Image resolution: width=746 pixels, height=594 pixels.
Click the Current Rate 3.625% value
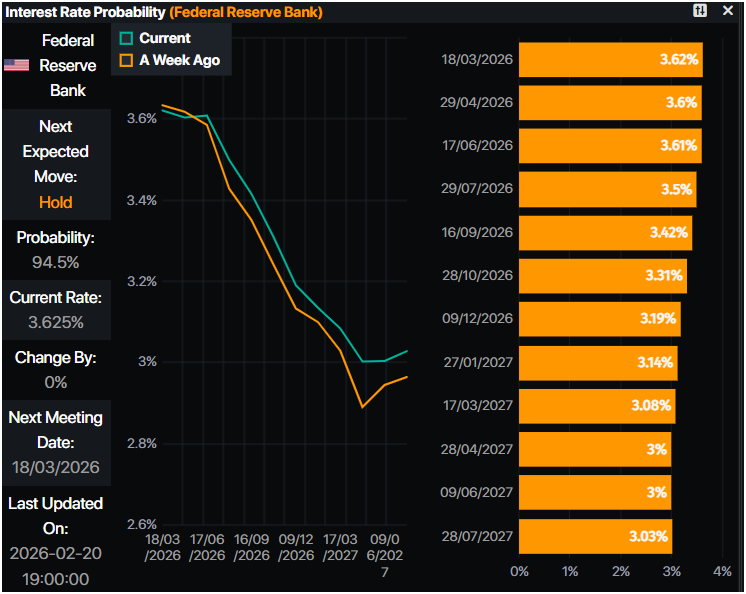[56, 323]
